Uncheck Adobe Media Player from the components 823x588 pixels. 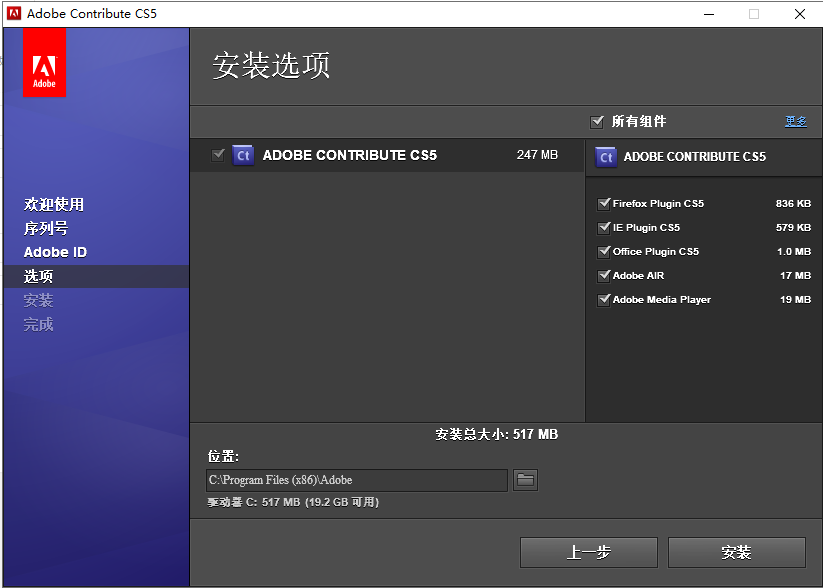[602, 299]
